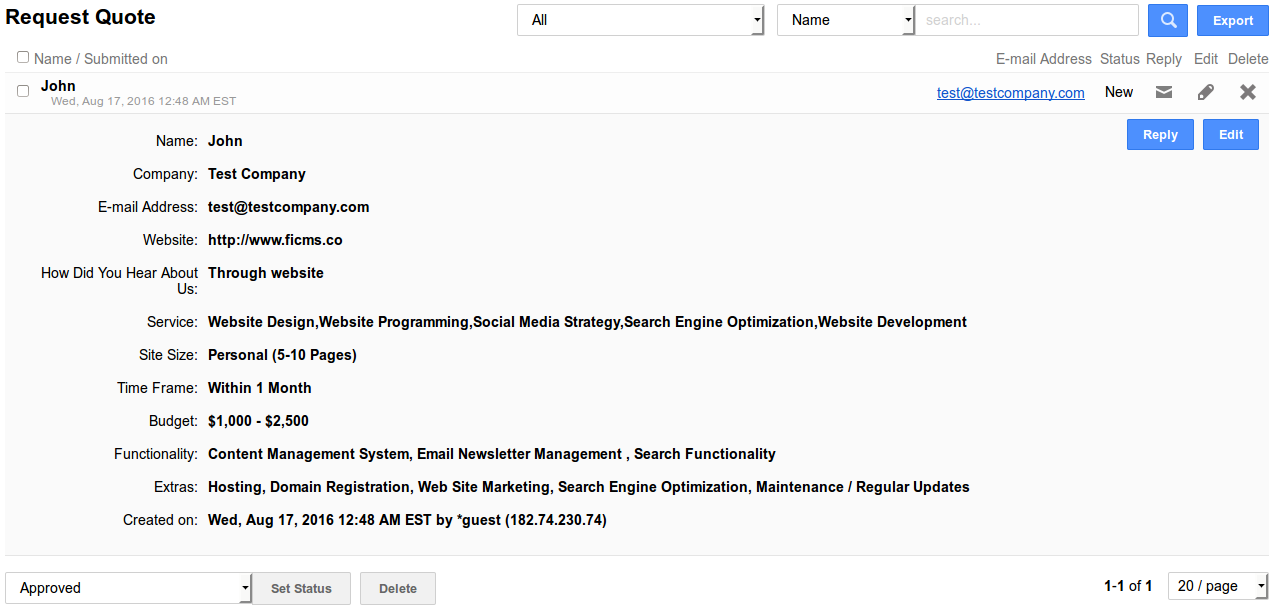Image resolution: width=1274 pixels, height=613 pixels.
Task: Click the blue Reply button
Action: (x=1160, y=135)
